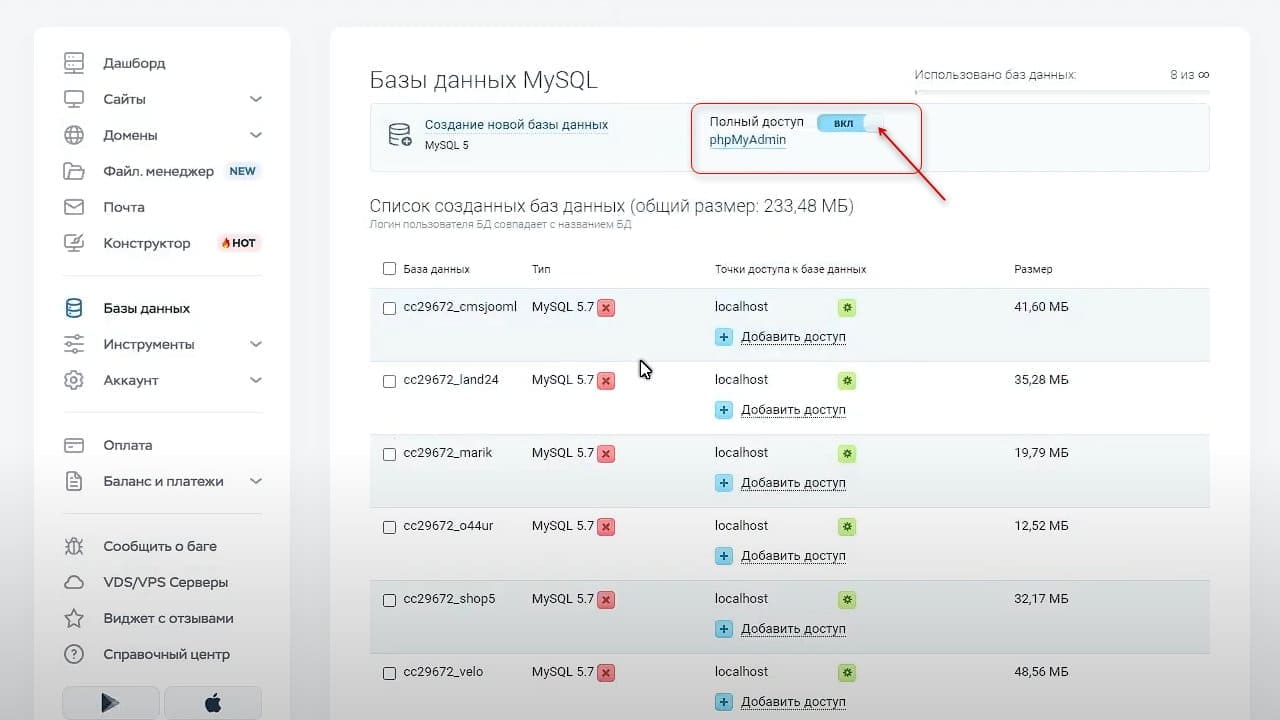Image resolution: width=1280 pixels, height=720 pixels.
Task: Click the databases usage progress bar
Action: [x=1062, y=92]
